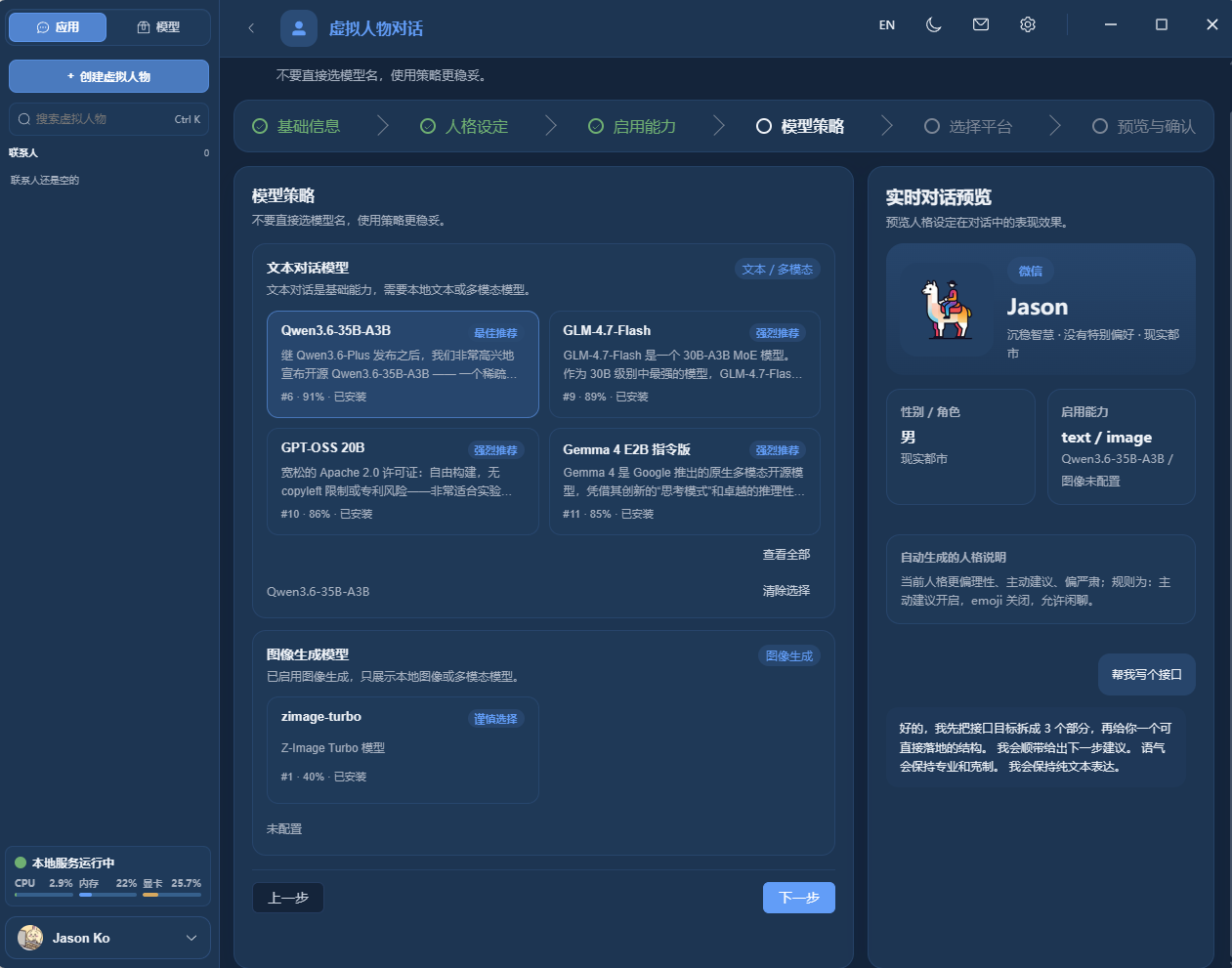Click 清除选择 to clear model selection

(x=786, y=591)
